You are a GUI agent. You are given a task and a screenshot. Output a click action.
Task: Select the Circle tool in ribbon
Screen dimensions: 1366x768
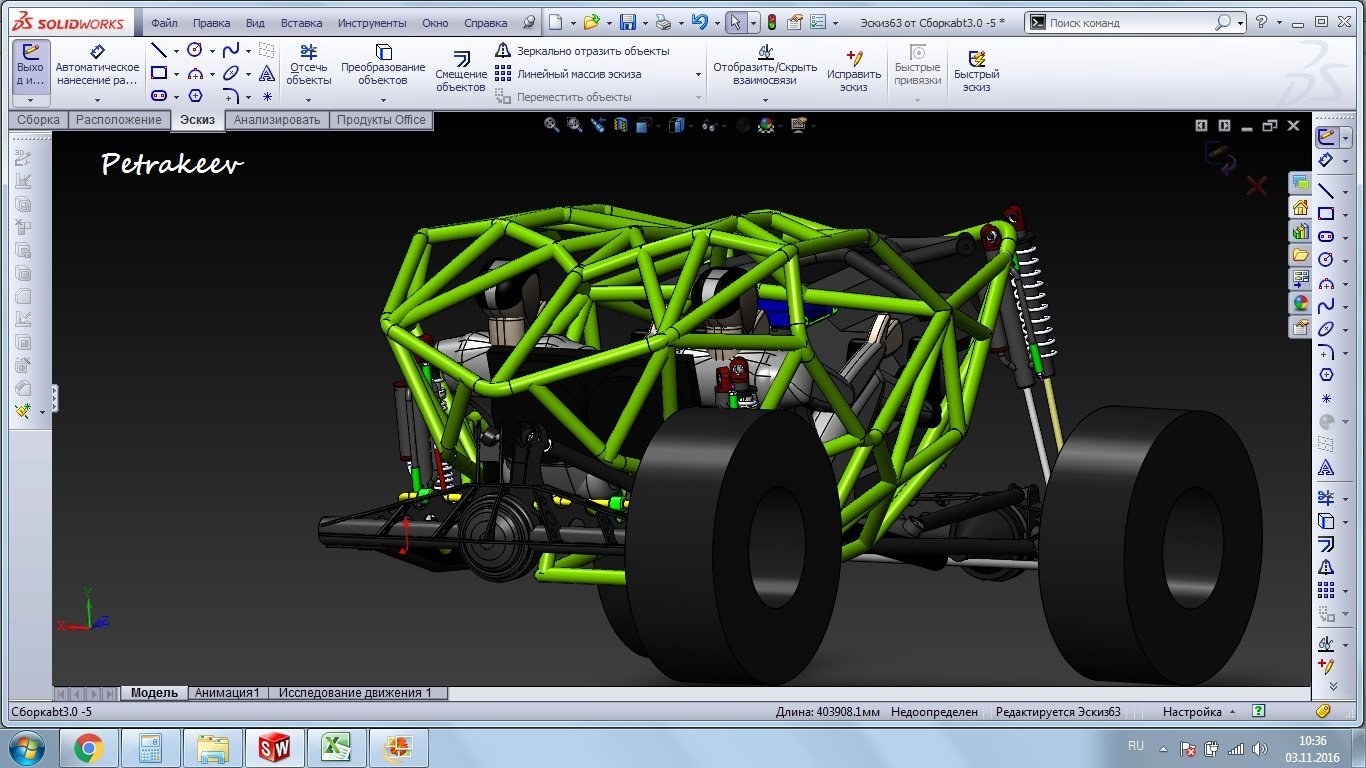195,50
